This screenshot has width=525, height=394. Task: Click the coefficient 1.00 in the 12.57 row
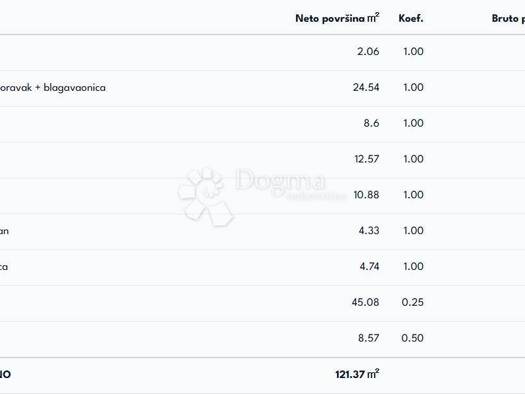(414, 159)
